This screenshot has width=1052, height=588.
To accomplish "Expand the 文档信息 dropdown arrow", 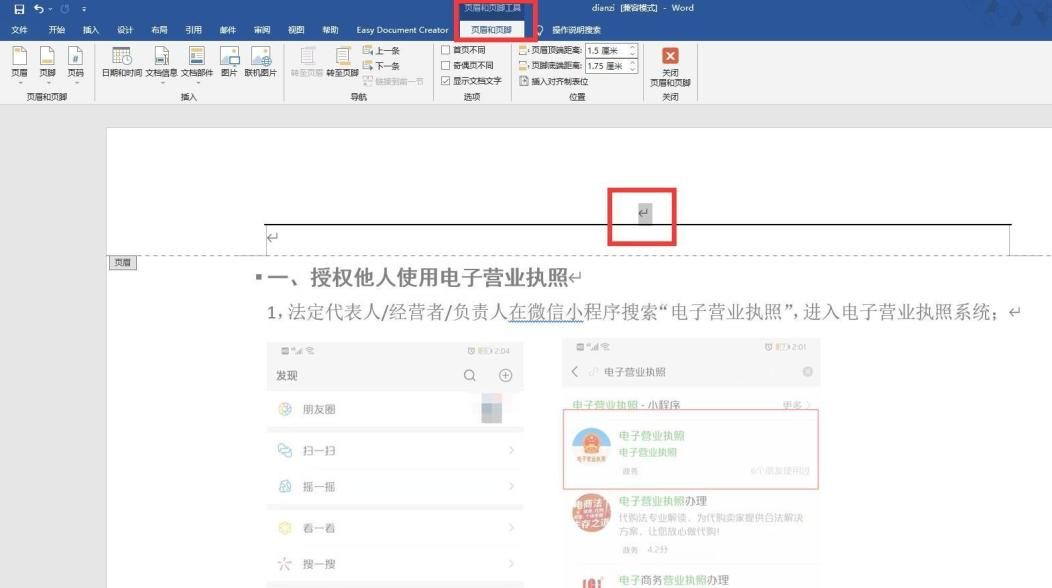I will pos(161,83).
